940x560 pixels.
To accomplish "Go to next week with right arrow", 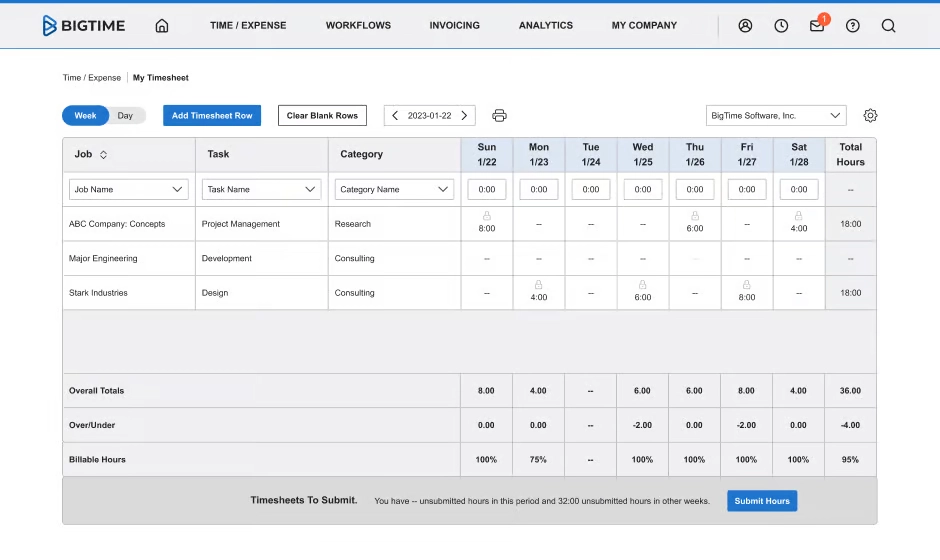I will tap(465, 116).
